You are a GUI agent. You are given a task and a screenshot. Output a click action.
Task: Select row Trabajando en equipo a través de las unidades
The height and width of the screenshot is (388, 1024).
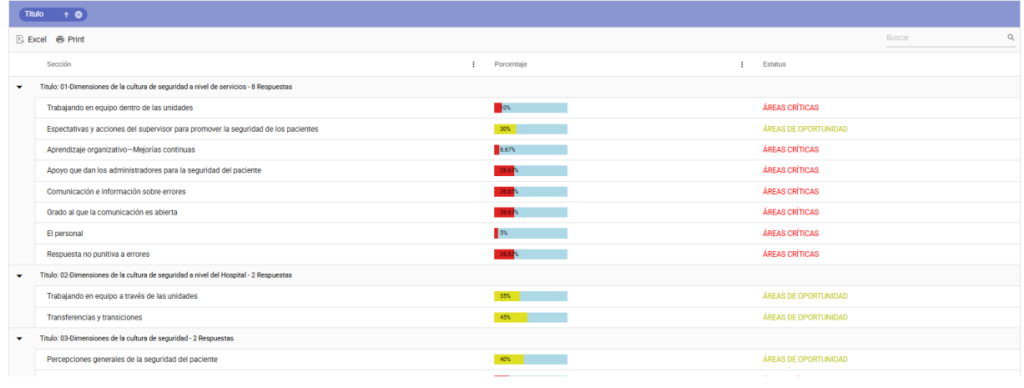coord(528,296)
